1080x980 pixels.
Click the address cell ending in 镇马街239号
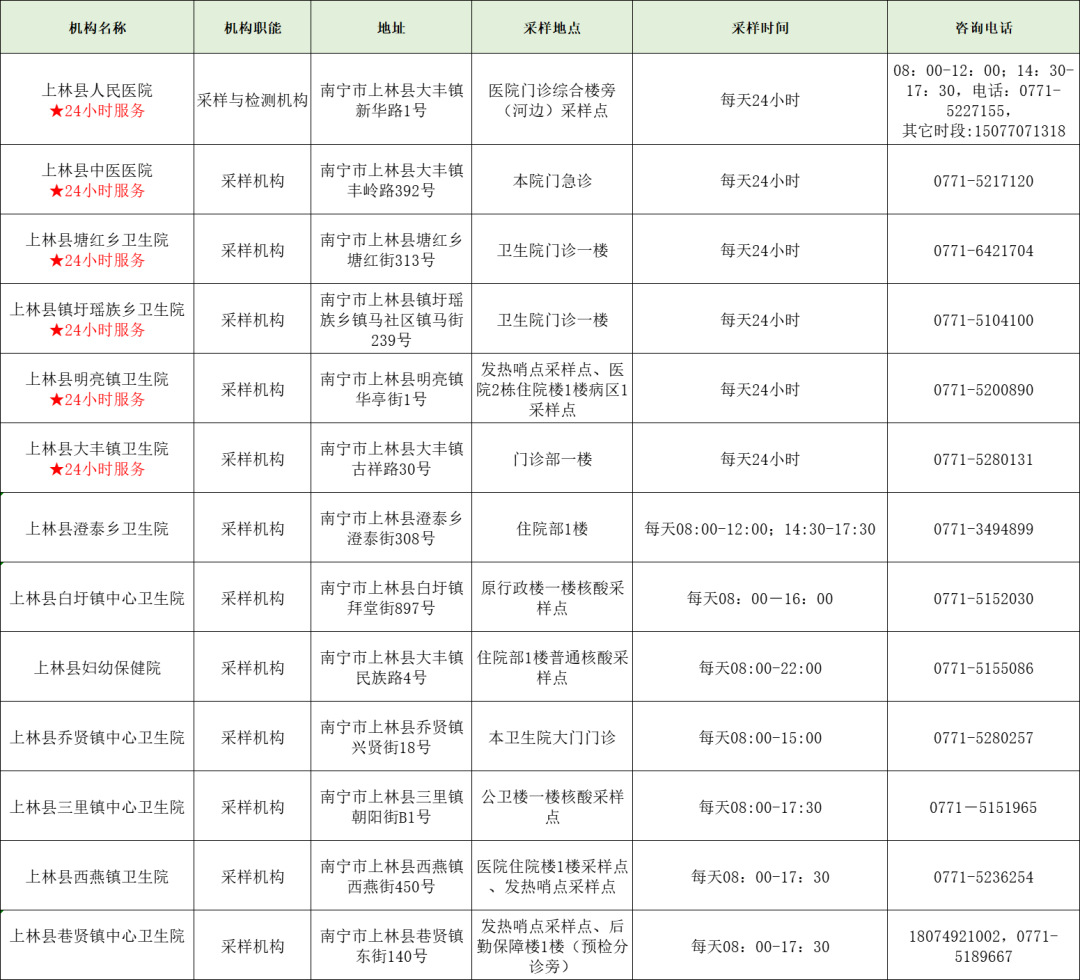coord(391,320)
